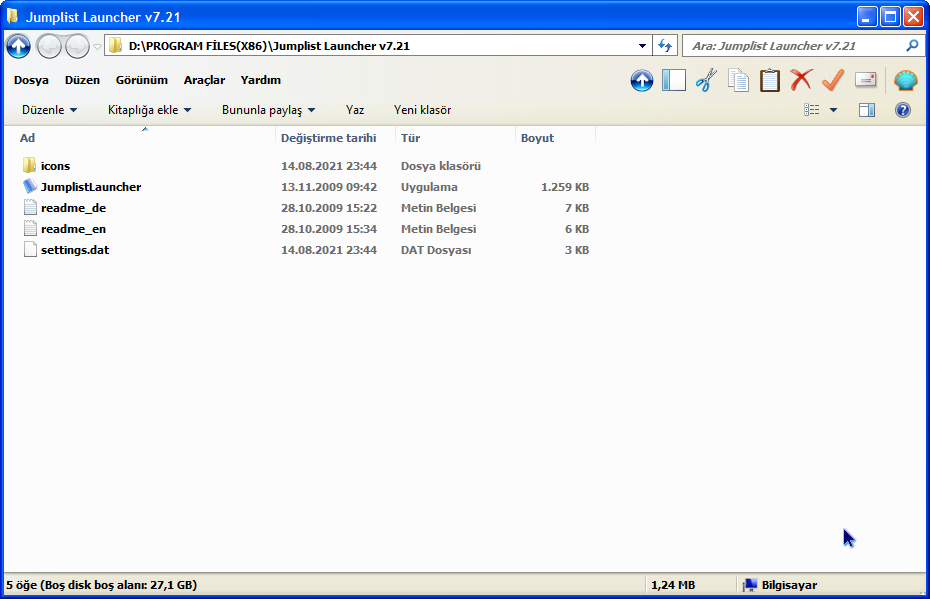
Task: Go forward using the forward arrow
Action: tap(77, 46)
